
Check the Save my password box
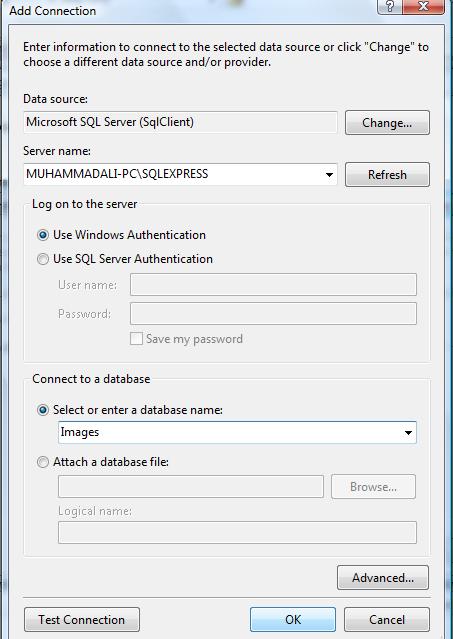pyautogui.click(x=136, y=339)
